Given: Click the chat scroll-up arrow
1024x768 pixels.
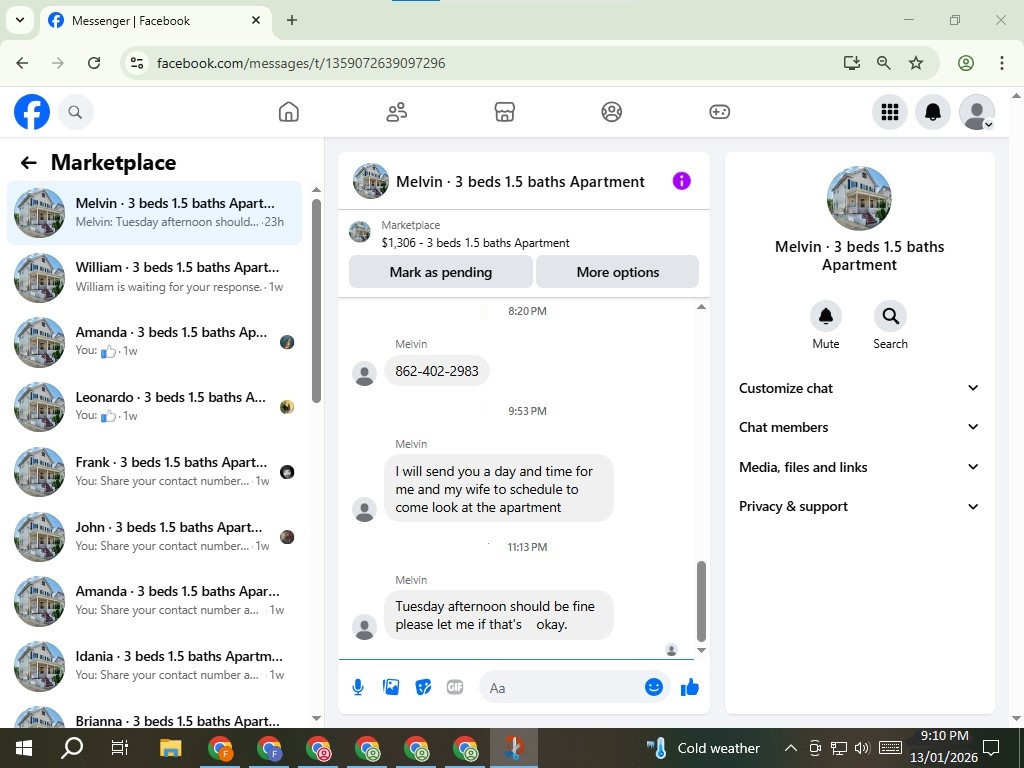Looking at the screenshot, I should click(701, 307).
